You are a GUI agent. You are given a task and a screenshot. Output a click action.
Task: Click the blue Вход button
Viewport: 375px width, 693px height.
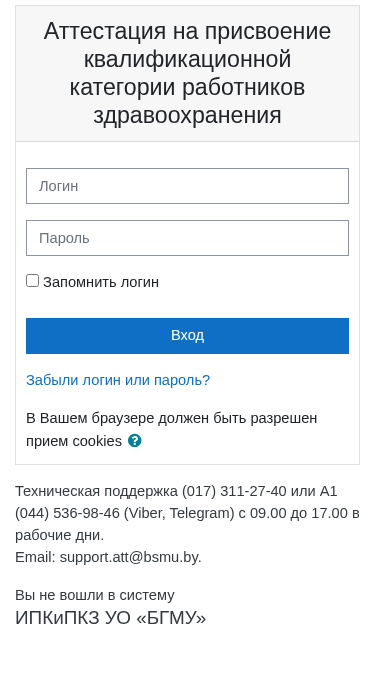tap(188, 336)
